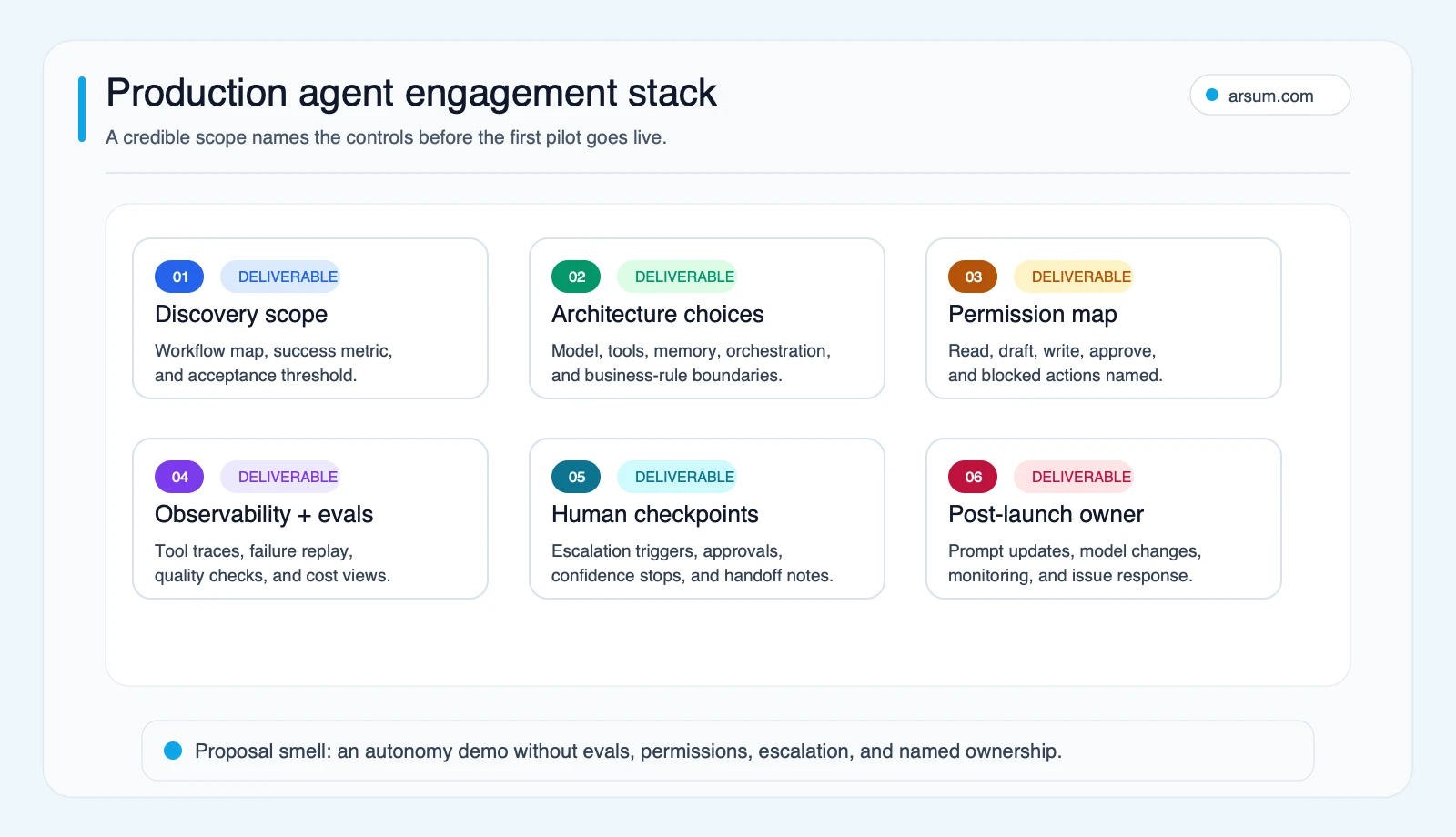Image resolution: width=1456 pixels, height=837 pixels.
Task: Click the blue dot before 'Proposal smell'
Action: [x=173, y=751]
